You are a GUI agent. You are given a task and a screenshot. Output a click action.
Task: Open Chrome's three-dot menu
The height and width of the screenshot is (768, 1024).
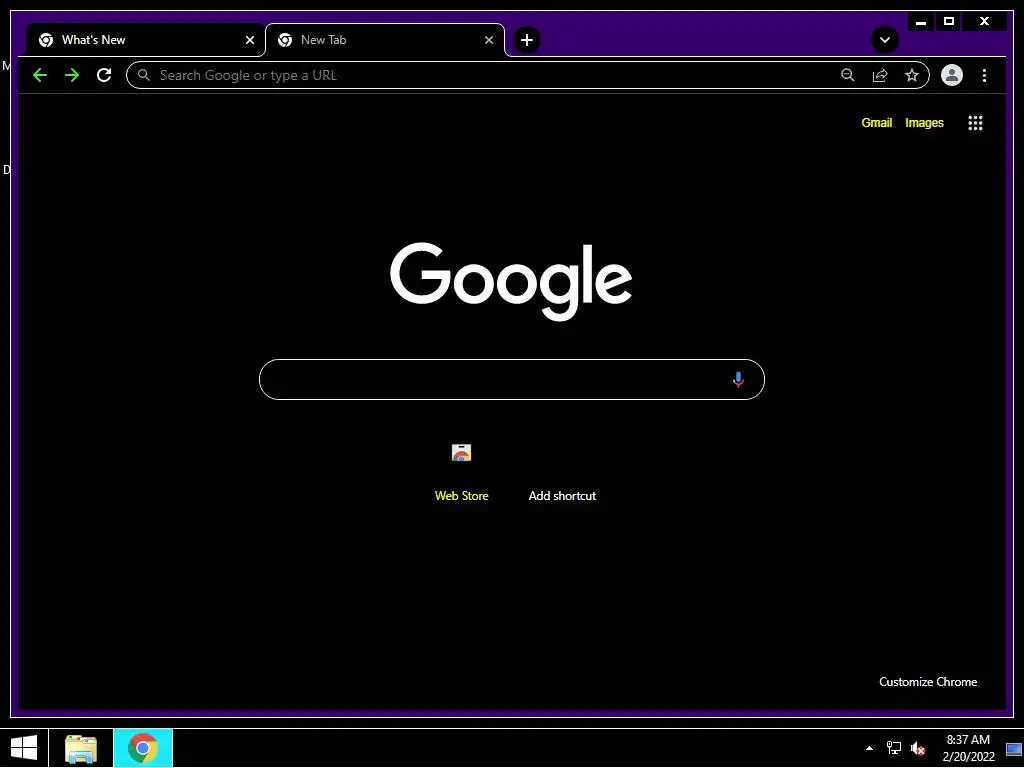coord(984,75)
